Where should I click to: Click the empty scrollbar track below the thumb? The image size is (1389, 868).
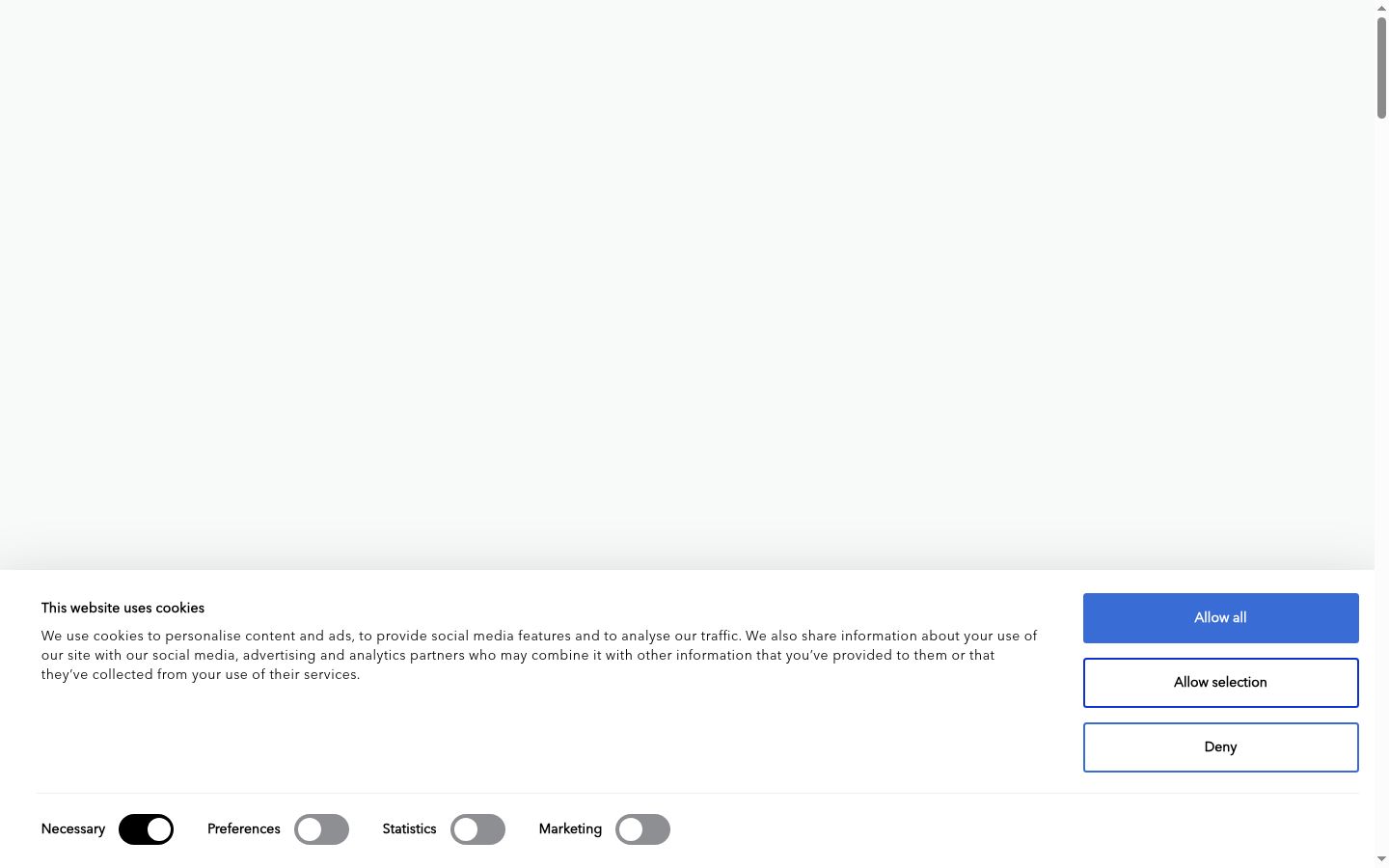1381,482
